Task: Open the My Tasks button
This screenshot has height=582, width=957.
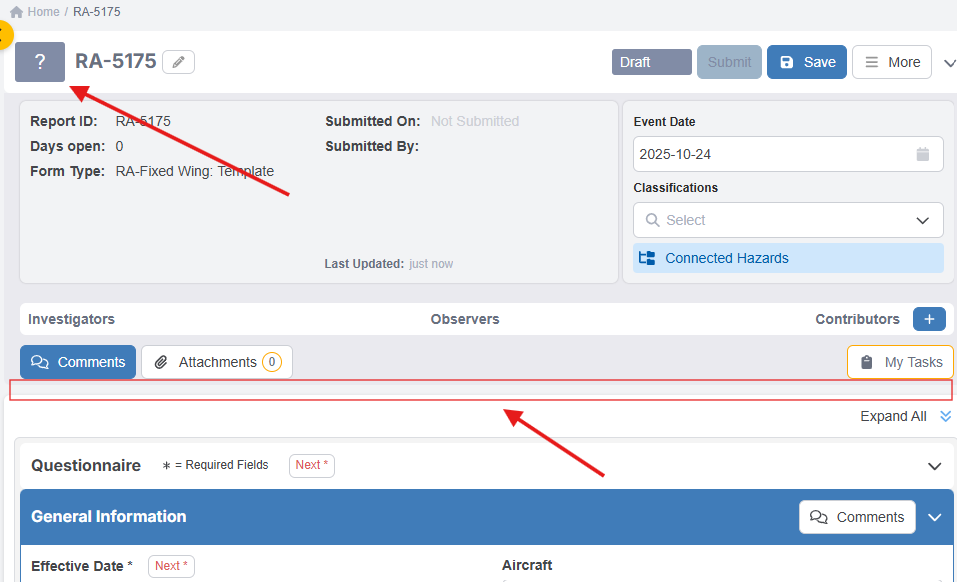Action: [900, 362]
